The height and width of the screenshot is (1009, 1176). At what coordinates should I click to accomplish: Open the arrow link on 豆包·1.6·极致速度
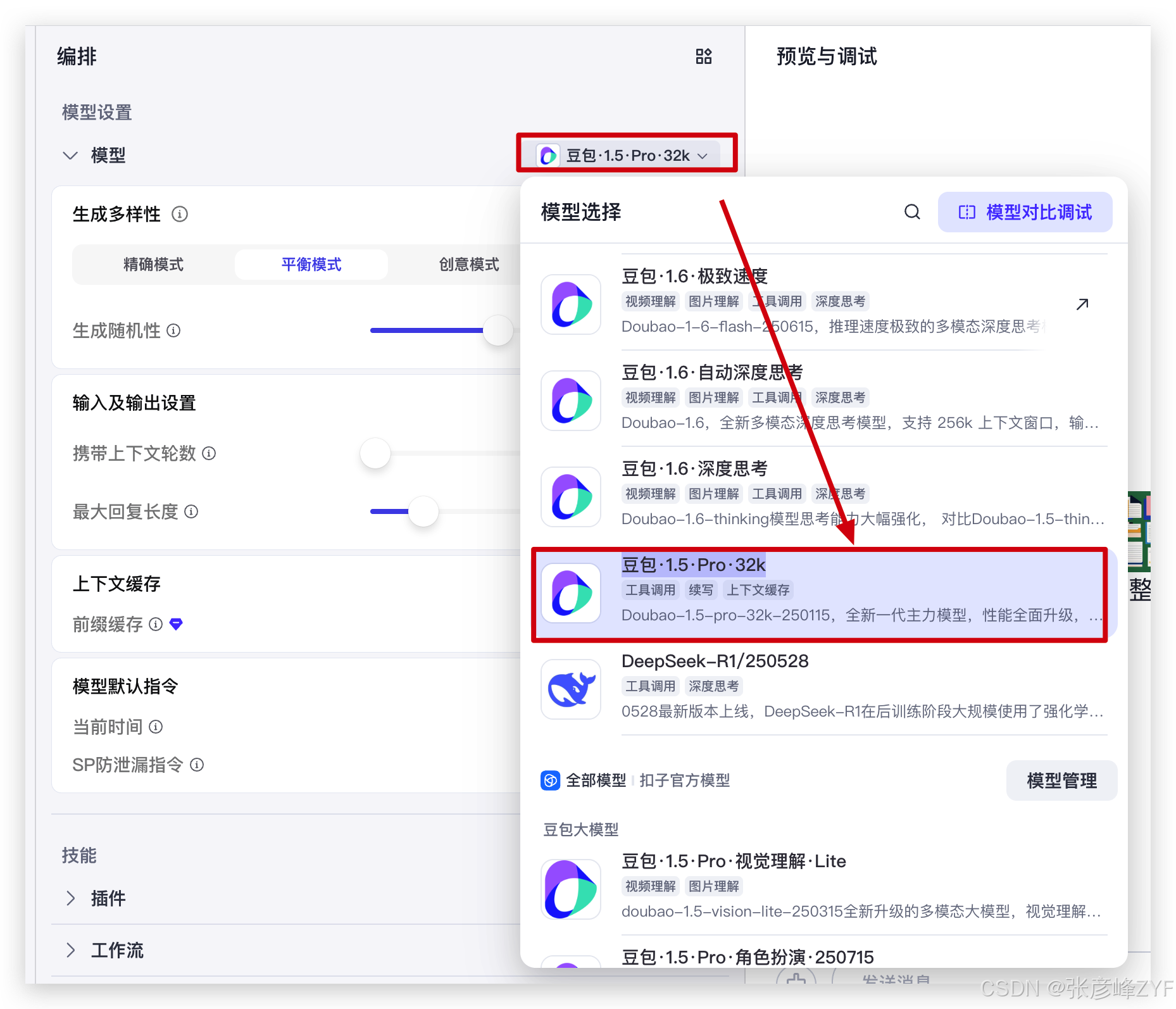click(1082, 304)
